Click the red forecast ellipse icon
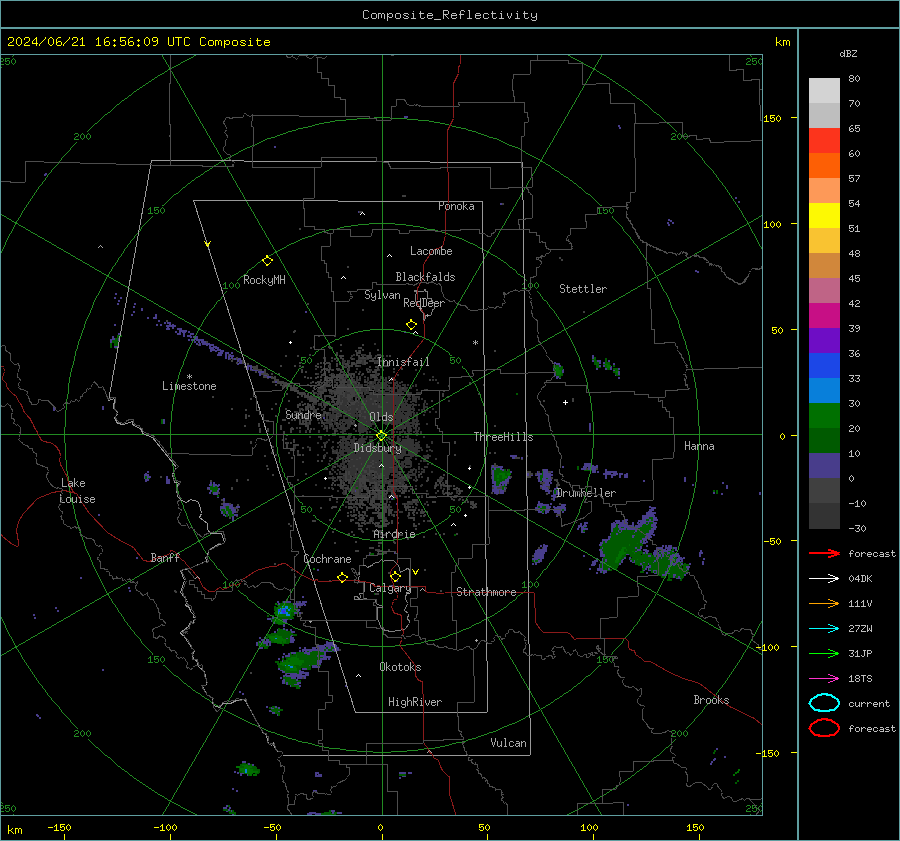The width and height of the screenshot is (900, 841). (x=824, y=728)
